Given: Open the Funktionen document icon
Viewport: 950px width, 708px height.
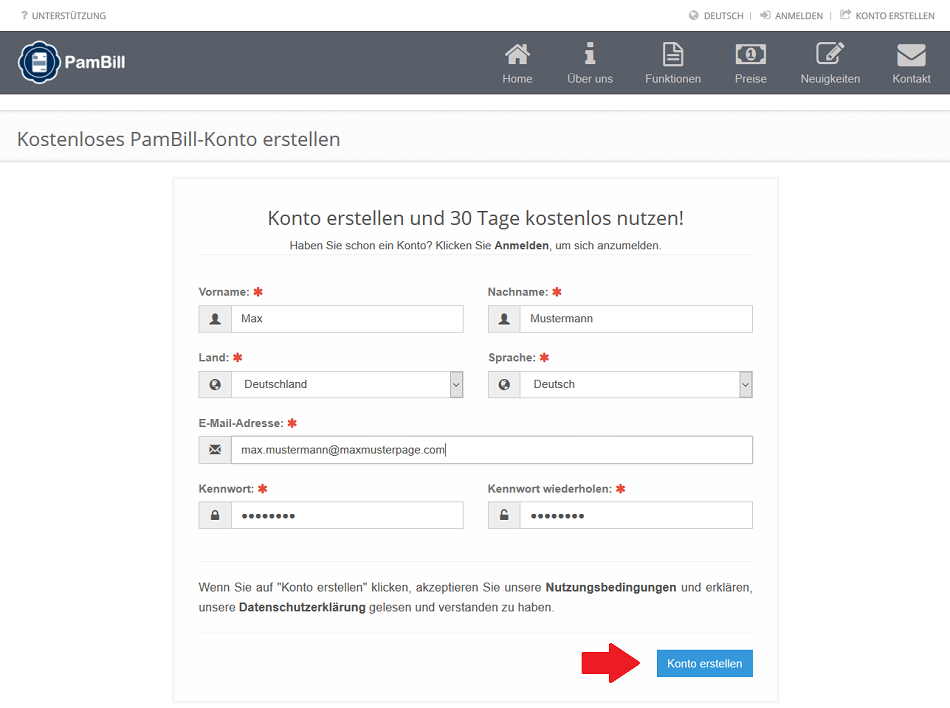Looking at the screenshot, I should click(x=673, y=54).
